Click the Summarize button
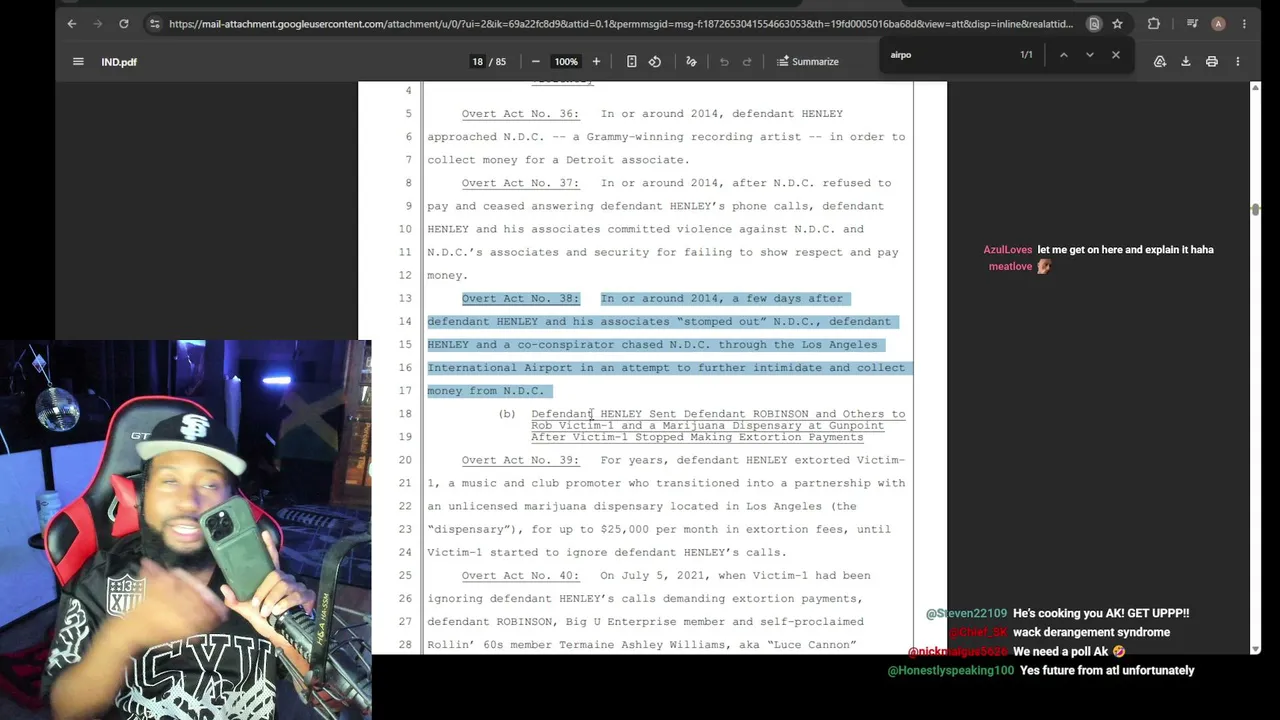 coord(808,62)
